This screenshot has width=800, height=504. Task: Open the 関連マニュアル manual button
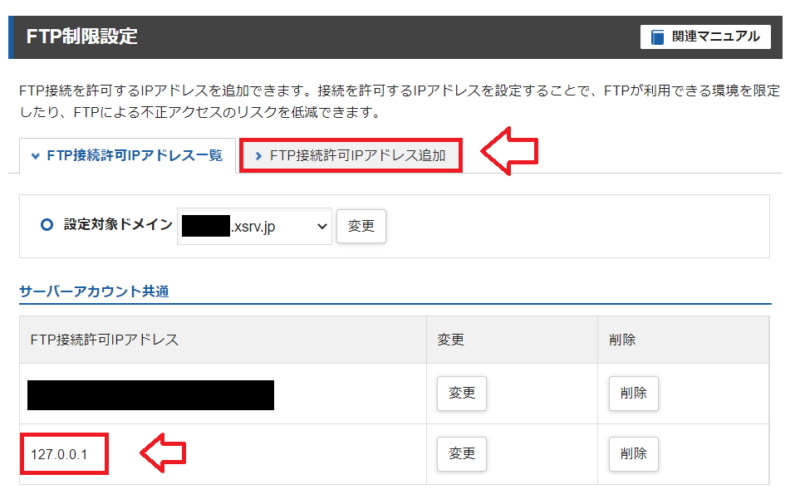(705, 37)
